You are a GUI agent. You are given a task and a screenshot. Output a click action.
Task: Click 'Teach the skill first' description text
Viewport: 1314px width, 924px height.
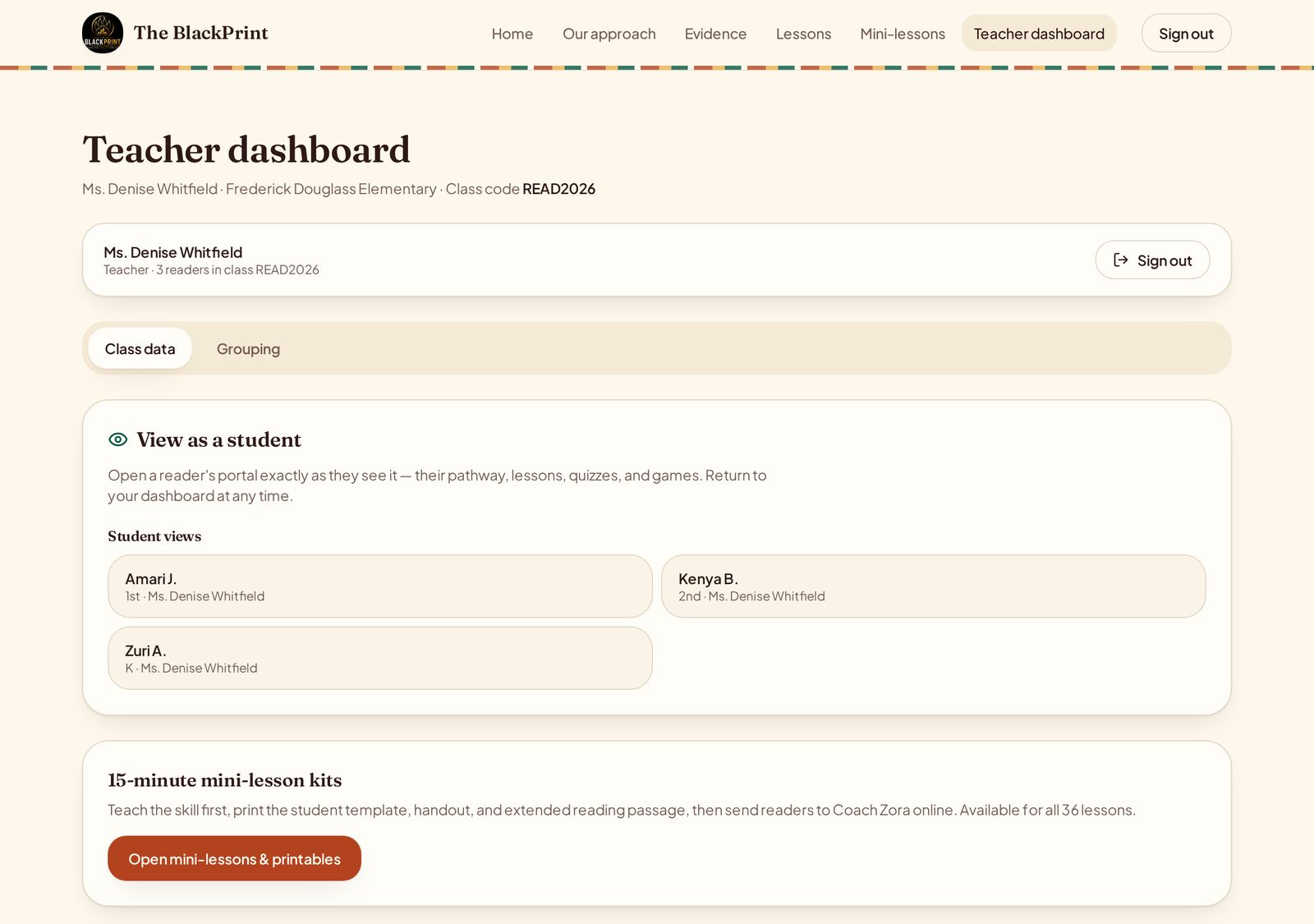pos(622,810)
